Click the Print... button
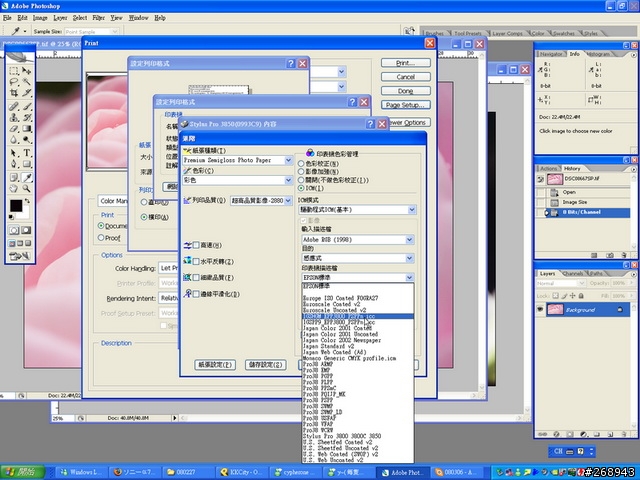The height and width of the screenshot is (480, 640). (x=406, y=63)
